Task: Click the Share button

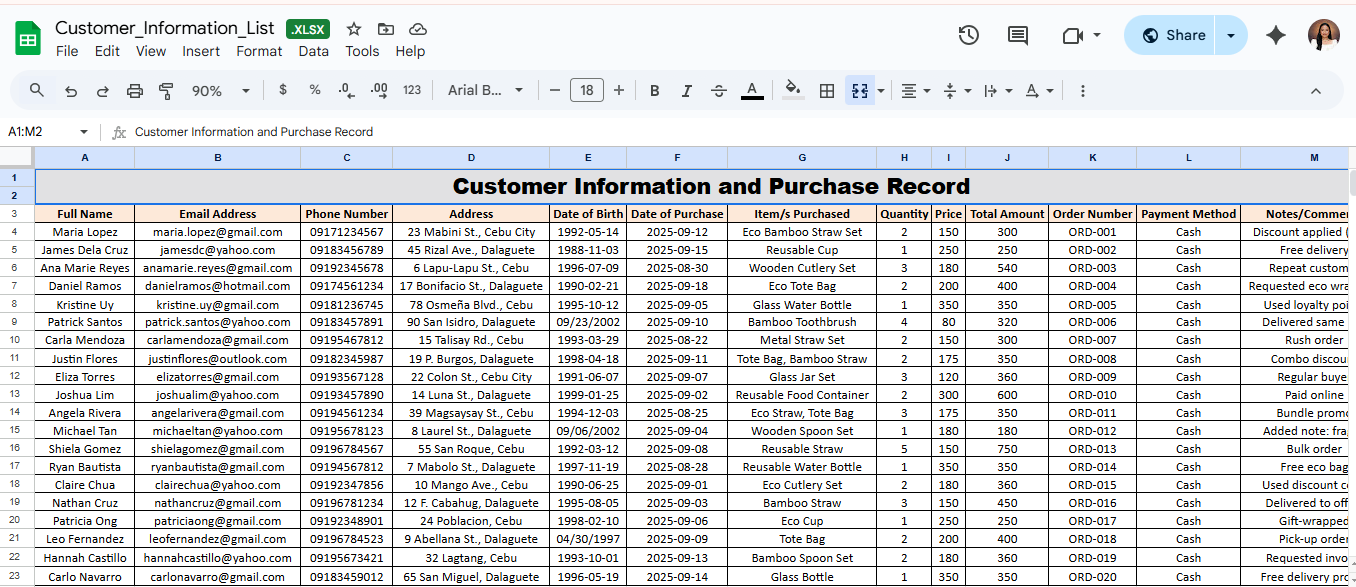Action: coord(1171,35)
